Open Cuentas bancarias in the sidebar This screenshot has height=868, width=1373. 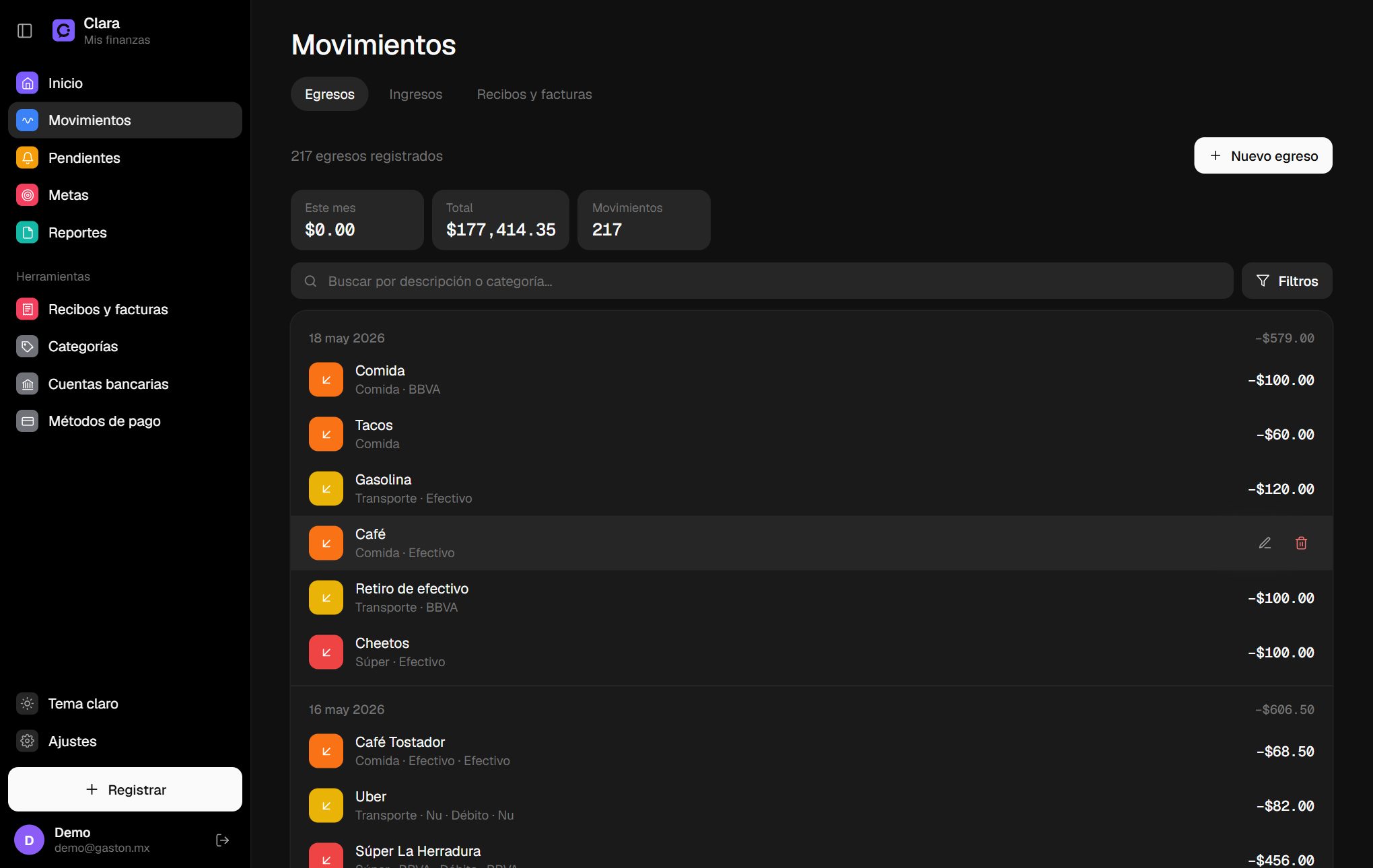click(x=125, y=384)
